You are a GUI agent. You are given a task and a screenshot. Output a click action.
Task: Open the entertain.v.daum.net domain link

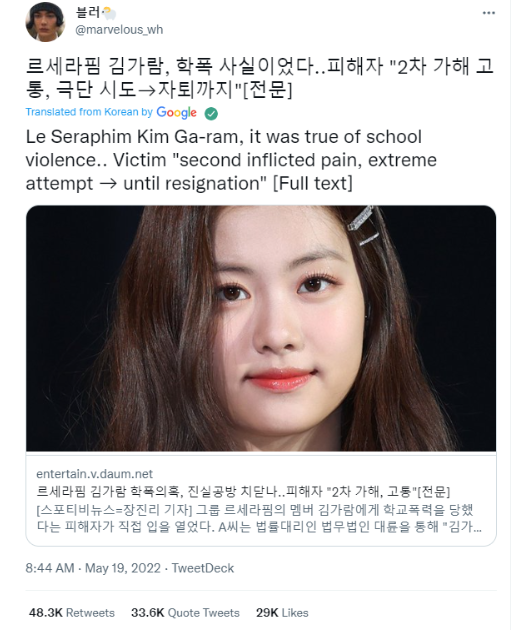95,474
